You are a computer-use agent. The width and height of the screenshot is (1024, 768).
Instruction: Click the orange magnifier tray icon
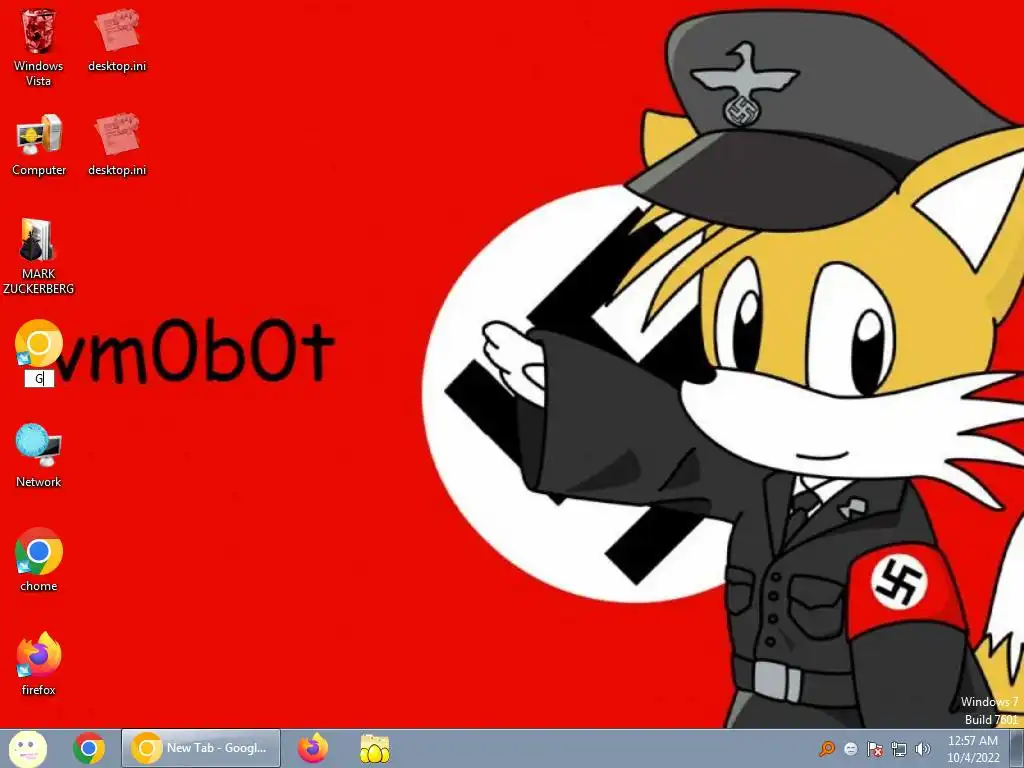(827, 749)
